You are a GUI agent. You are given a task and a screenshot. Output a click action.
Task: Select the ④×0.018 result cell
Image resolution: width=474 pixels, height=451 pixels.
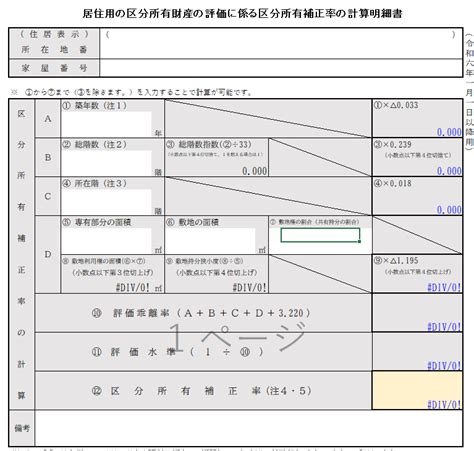(417, 196)
